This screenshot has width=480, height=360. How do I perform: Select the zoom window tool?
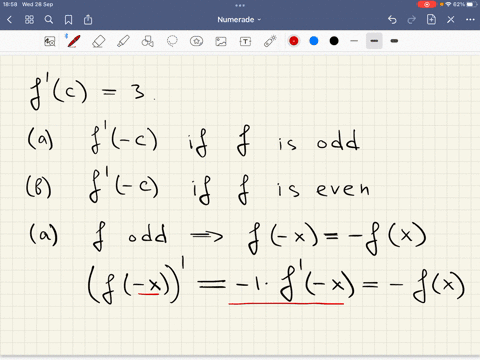coord(50,41)
